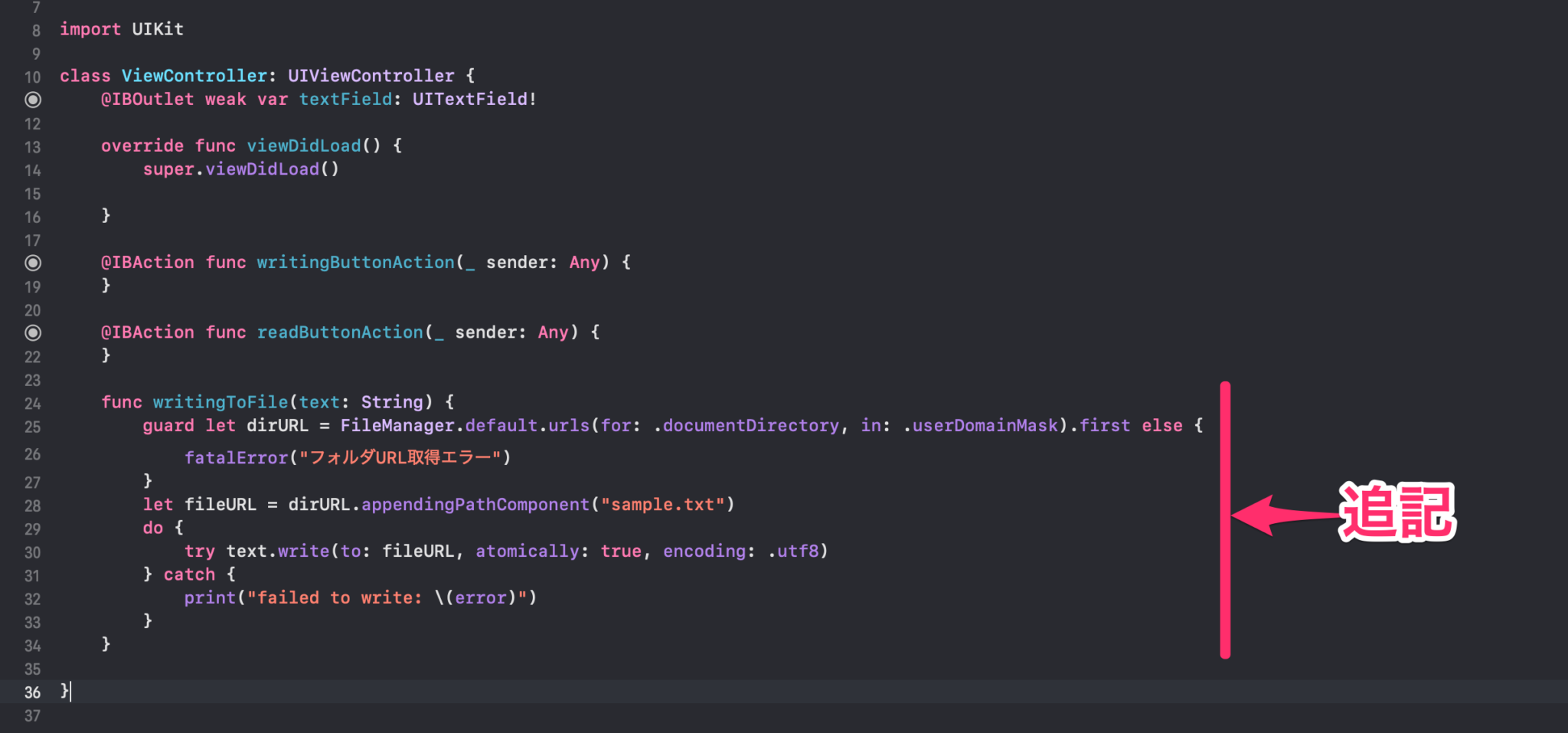
Task: Select the sample.txt string literal
Action: pos(663,504)
